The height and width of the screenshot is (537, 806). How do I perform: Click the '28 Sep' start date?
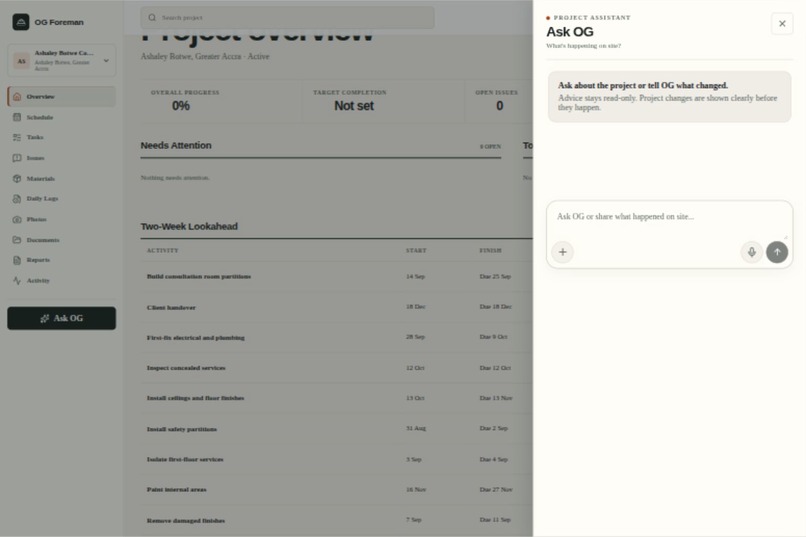415,337
